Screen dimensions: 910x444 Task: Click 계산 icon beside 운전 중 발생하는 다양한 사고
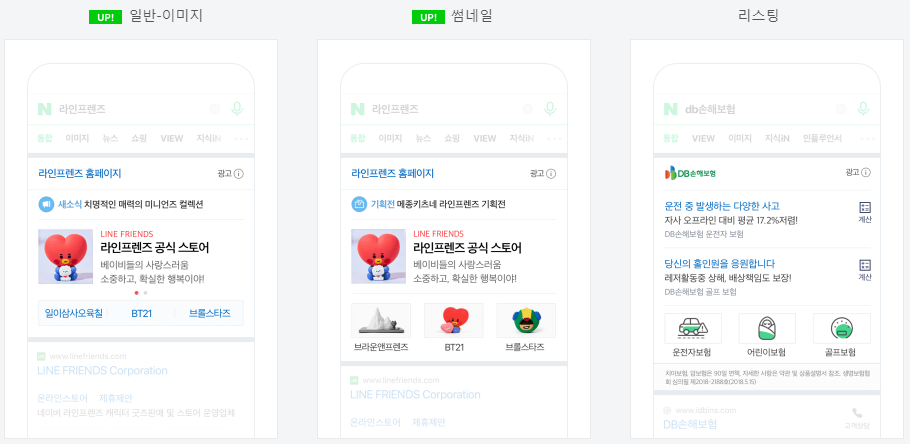[x=865, y=208]
